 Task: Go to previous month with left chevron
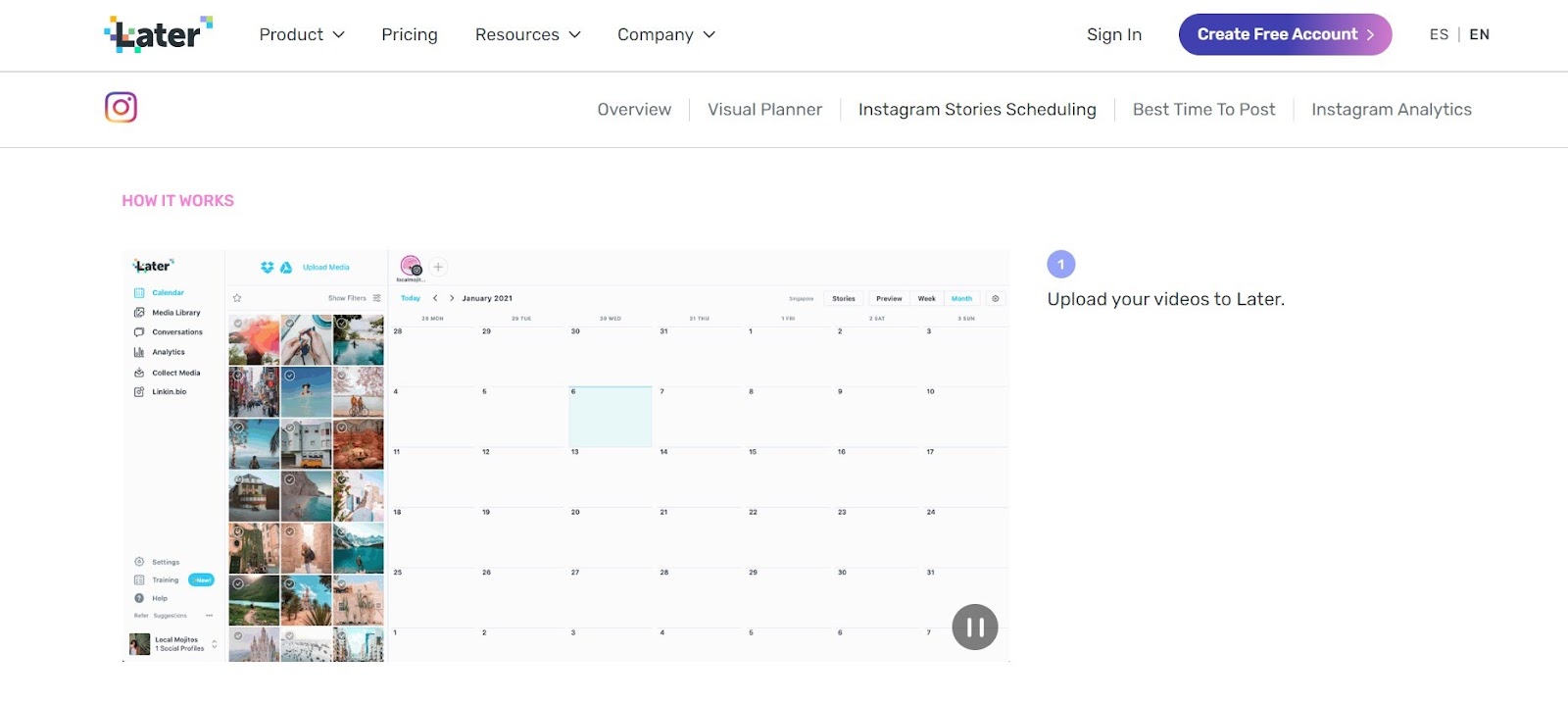click(435, 298)
